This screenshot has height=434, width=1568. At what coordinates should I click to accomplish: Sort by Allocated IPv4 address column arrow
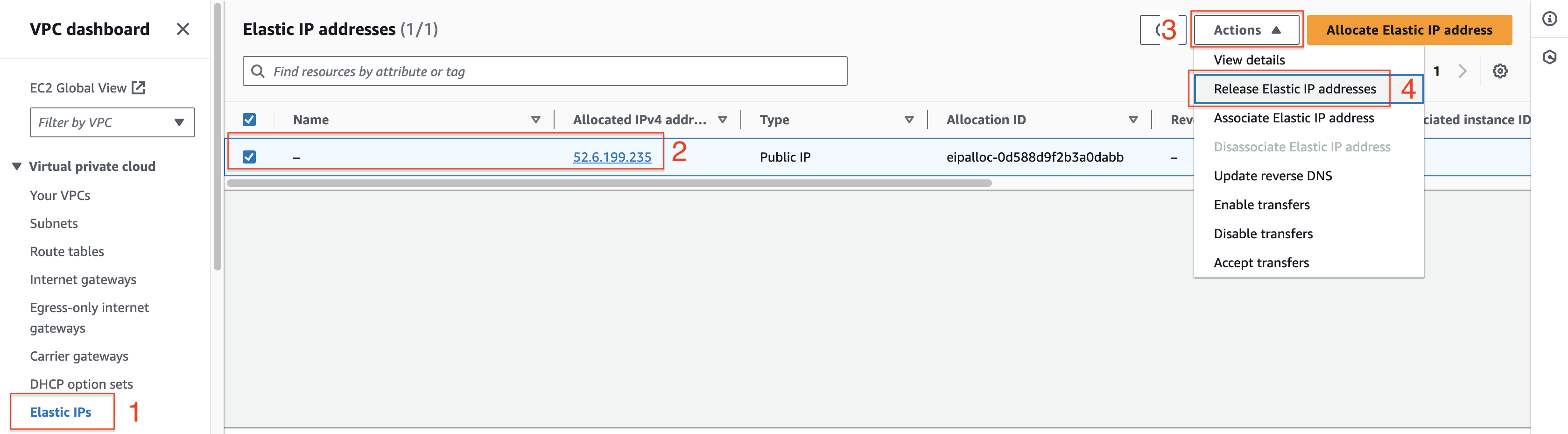point(723,120)
